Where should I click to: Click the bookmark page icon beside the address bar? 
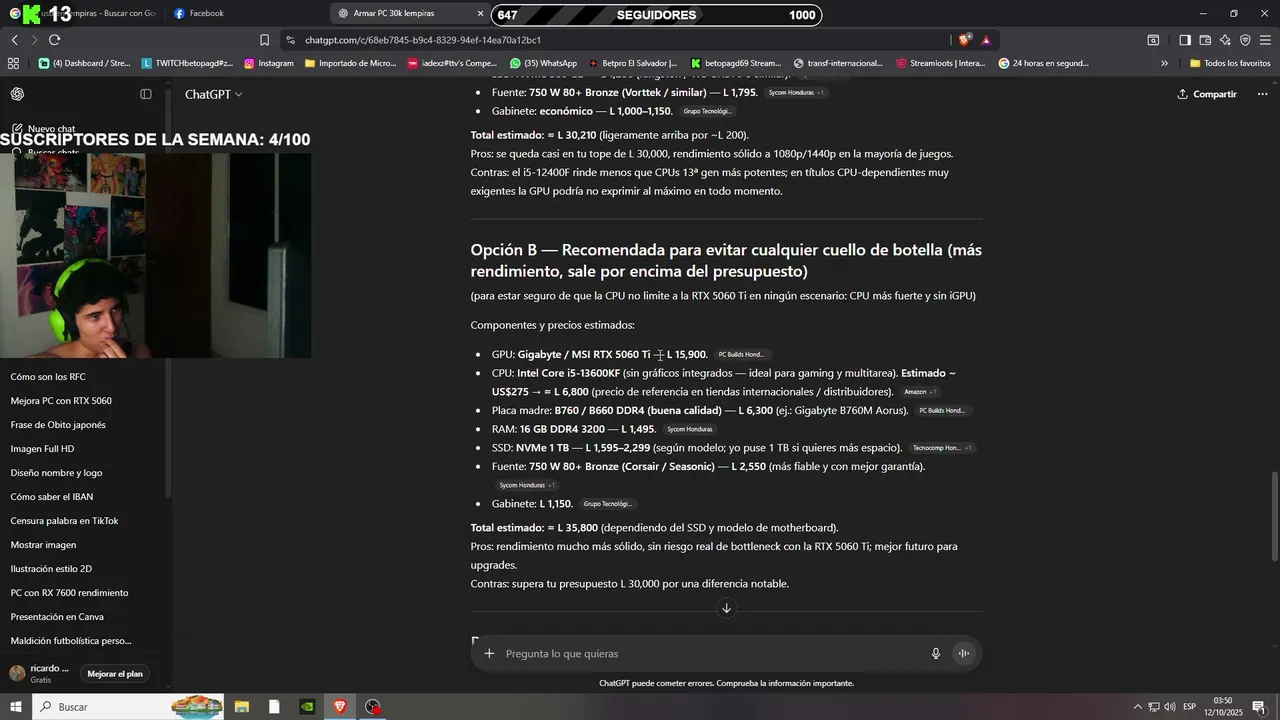(264, 40)
